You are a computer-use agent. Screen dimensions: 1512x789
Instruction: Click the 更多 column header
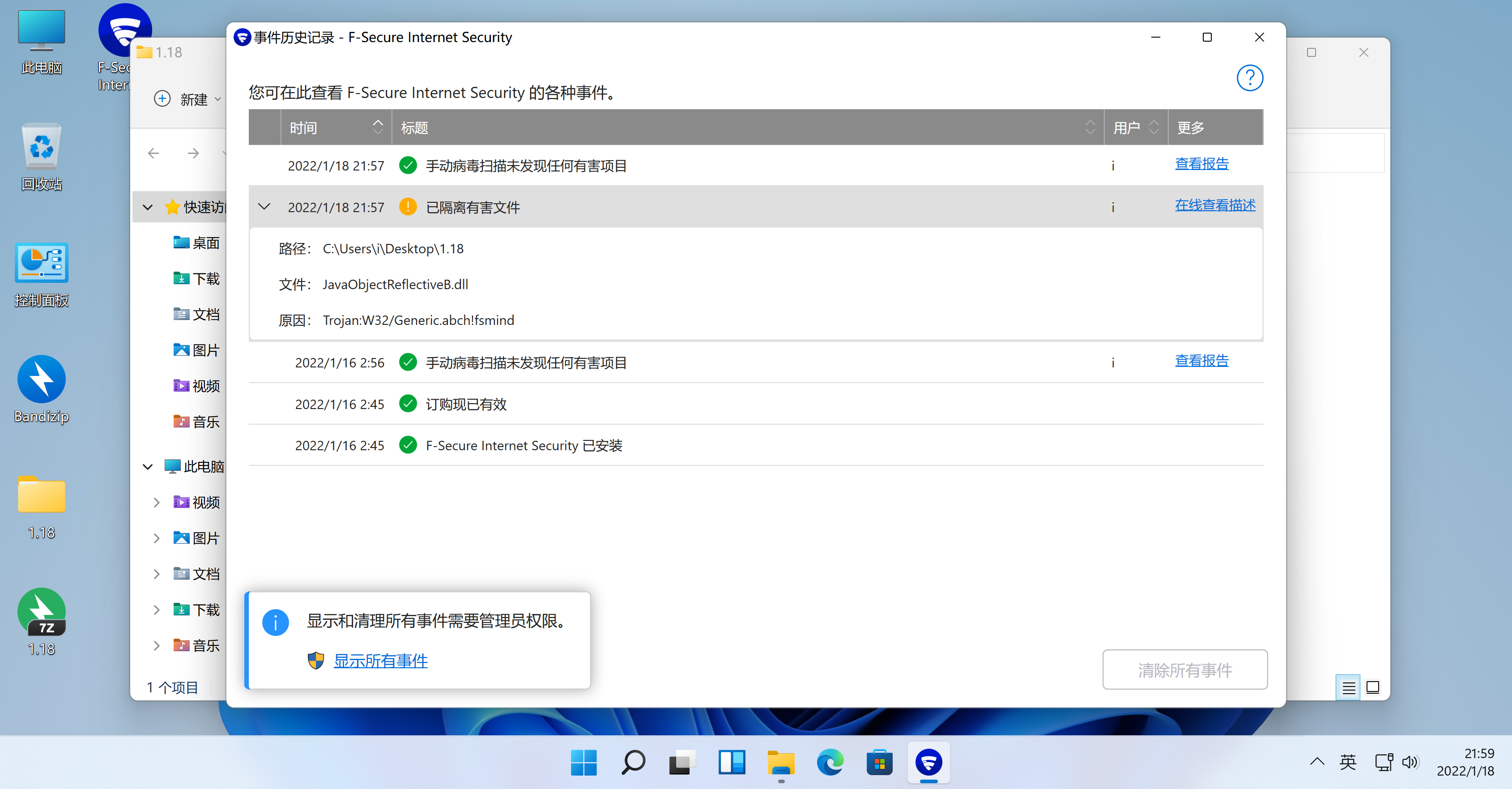coord(1215,127)
